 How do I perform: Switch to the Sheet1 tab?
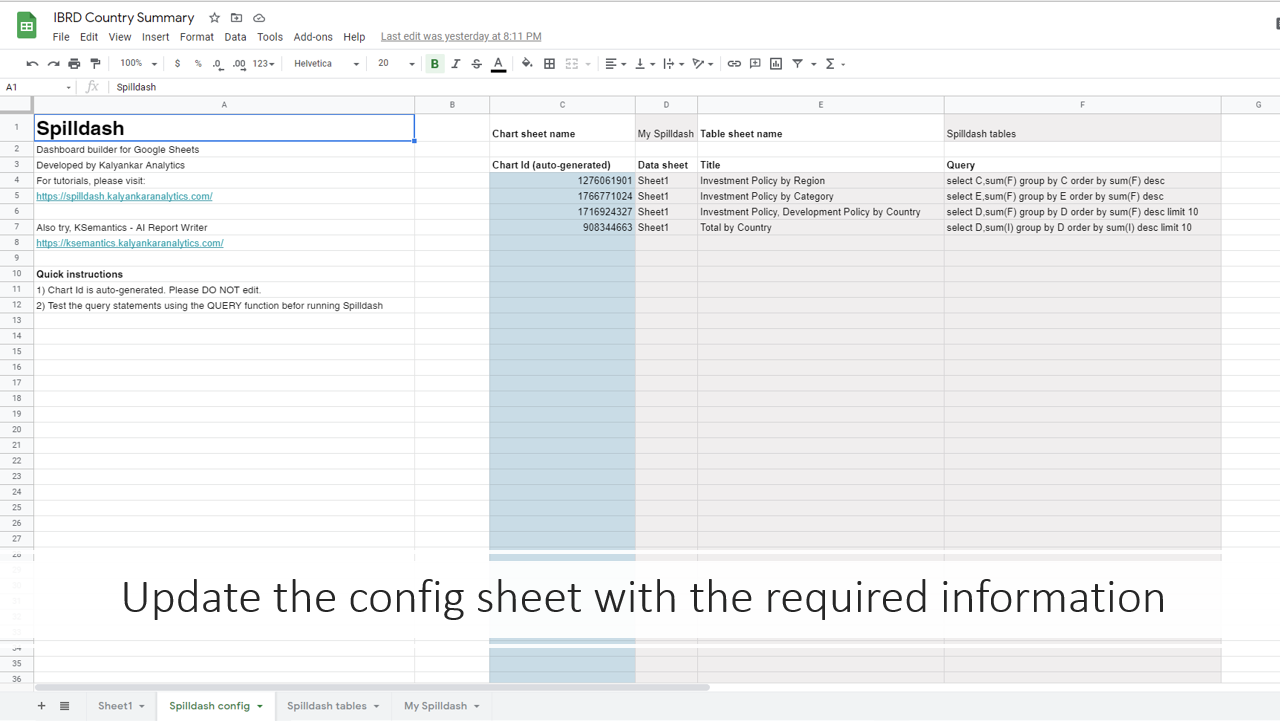click(x=121, y=706)
